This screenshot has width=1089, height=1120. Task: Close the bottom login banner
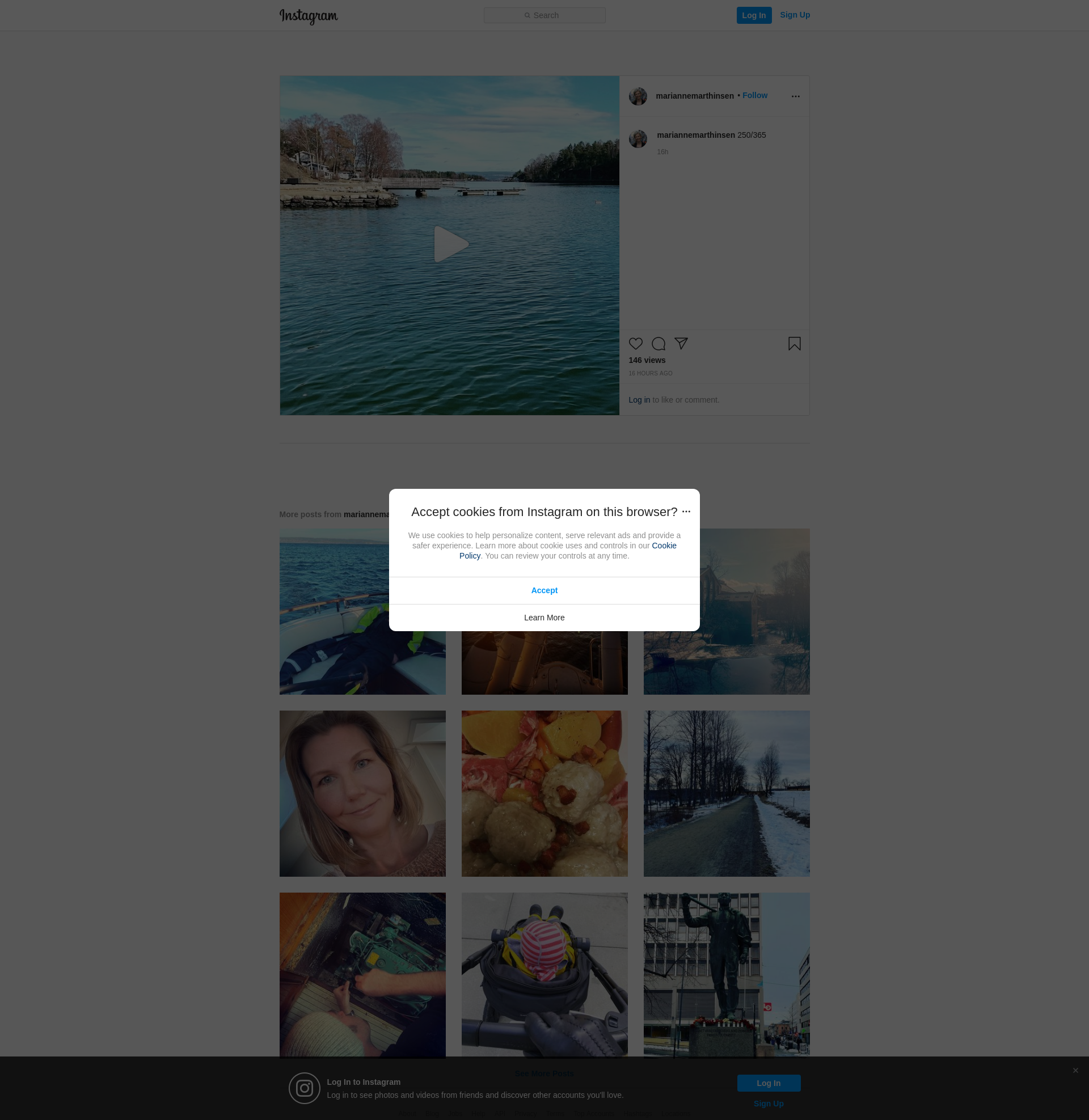pyautogui.click(x=1075, y=1070)
